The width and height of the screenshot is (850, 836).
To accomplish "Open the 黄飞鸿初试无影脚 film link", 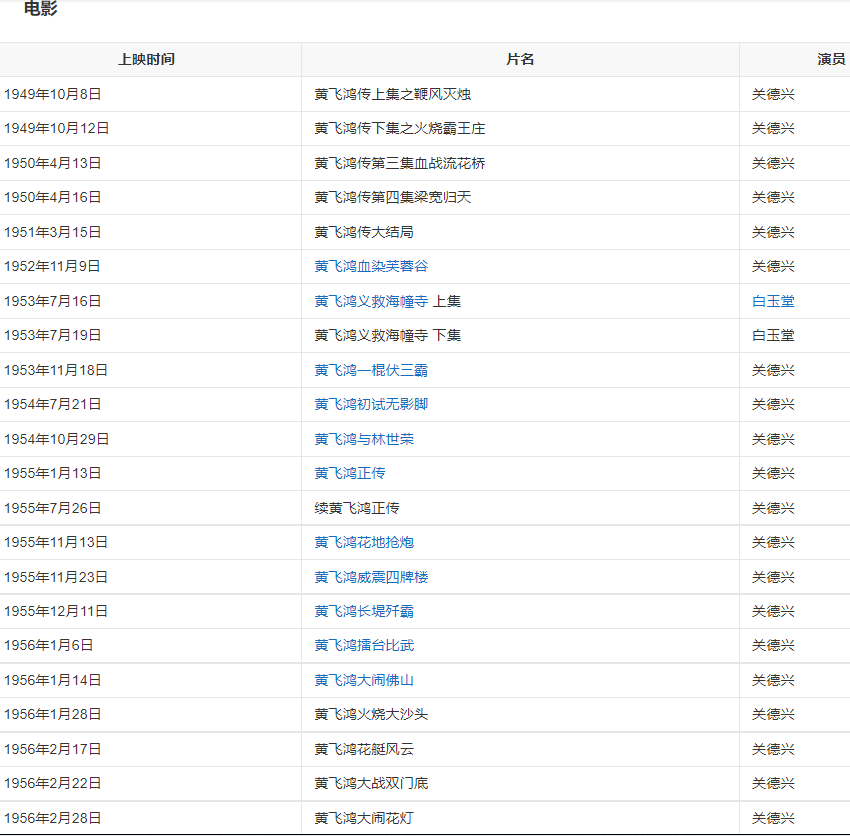I will [x=371, y=404].
